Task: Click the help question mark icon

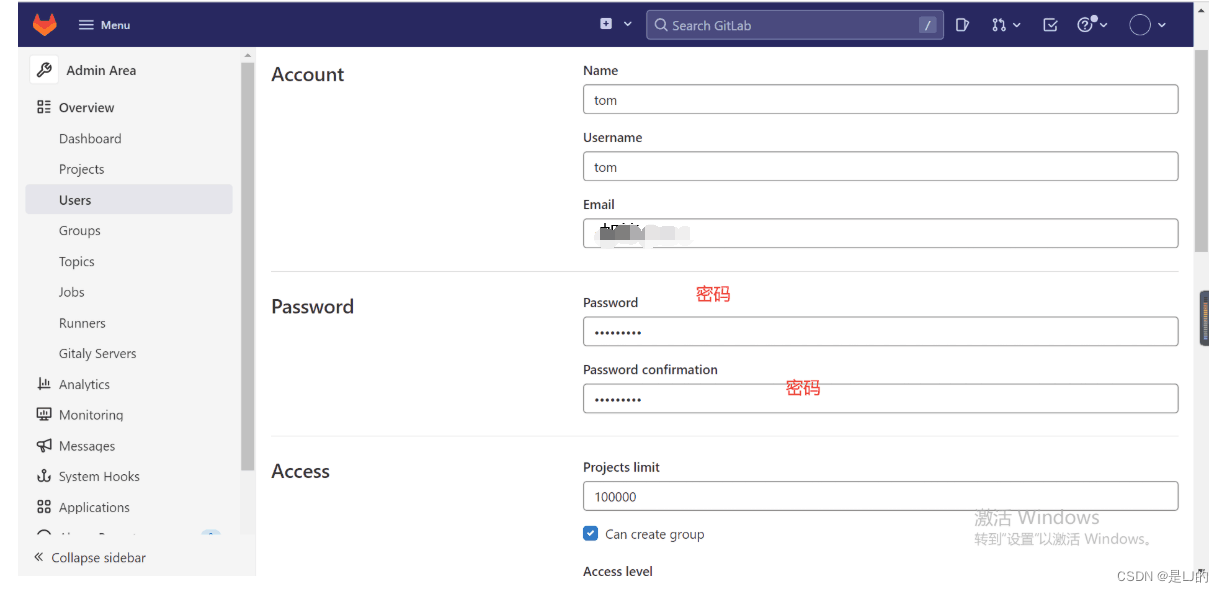Action: pos(1086,25)
